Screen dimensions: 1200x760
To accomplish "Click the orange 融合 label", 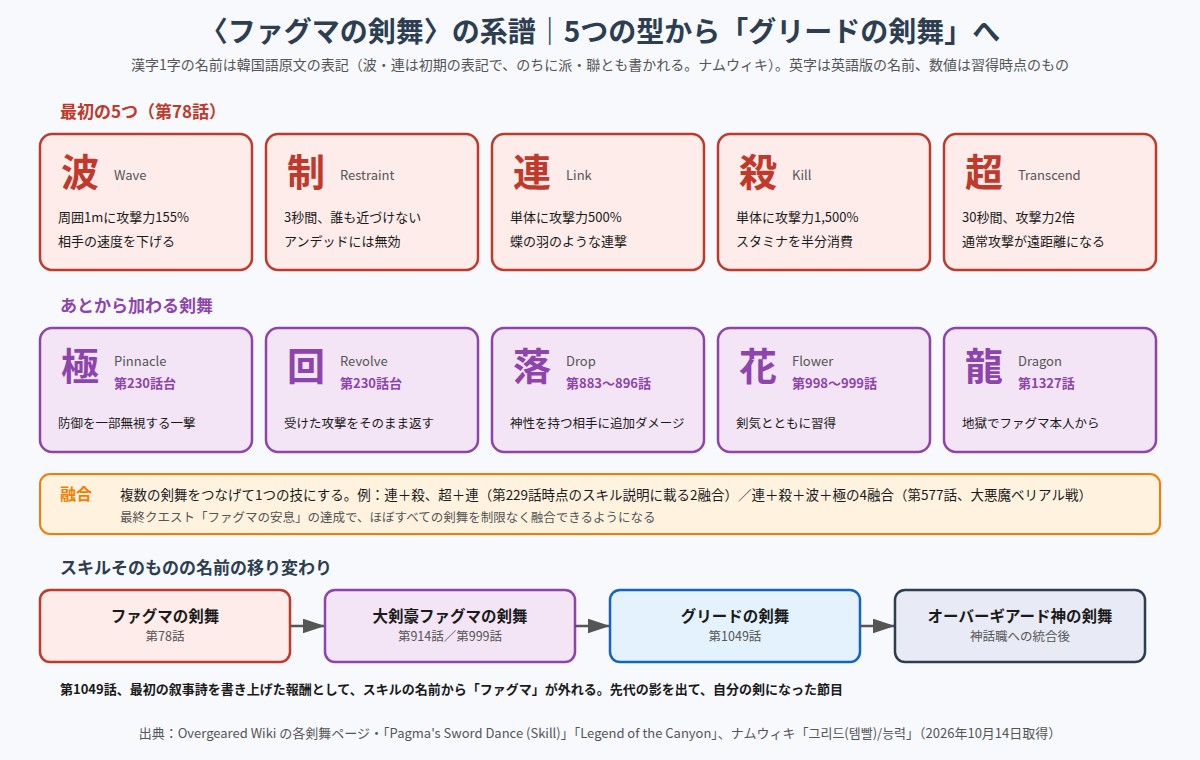I will (x=76, y=494).
